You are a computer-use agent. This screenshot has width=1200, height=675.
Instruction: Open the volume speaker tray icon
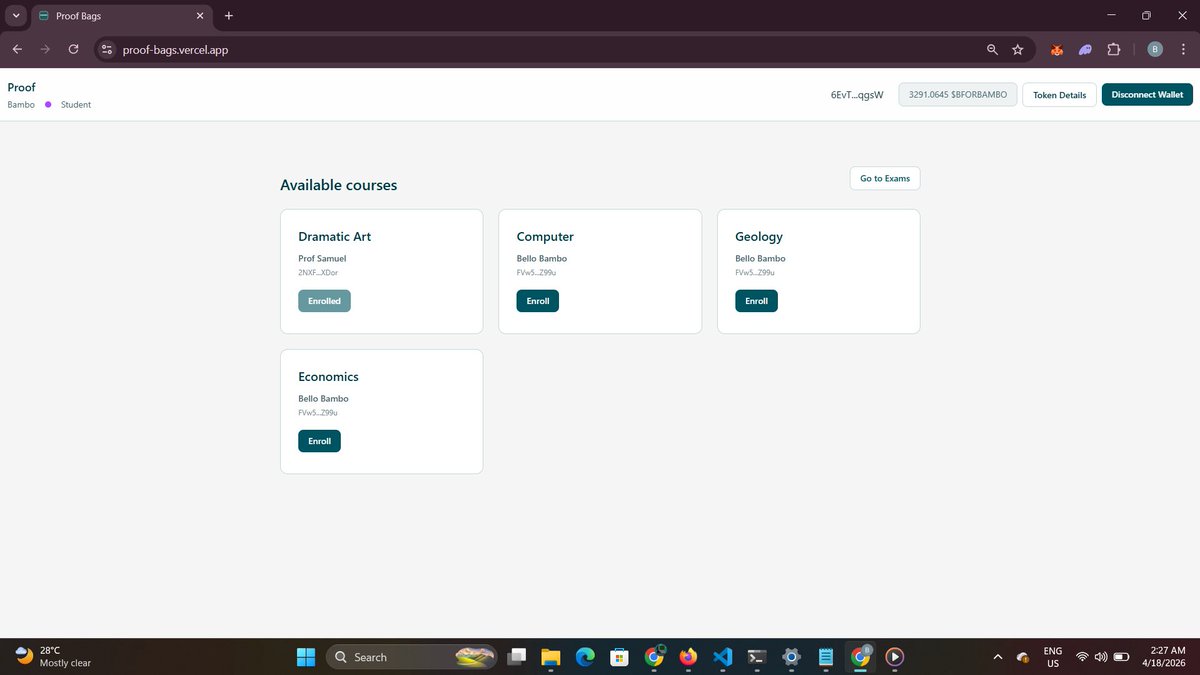(x=1101, y=657)
